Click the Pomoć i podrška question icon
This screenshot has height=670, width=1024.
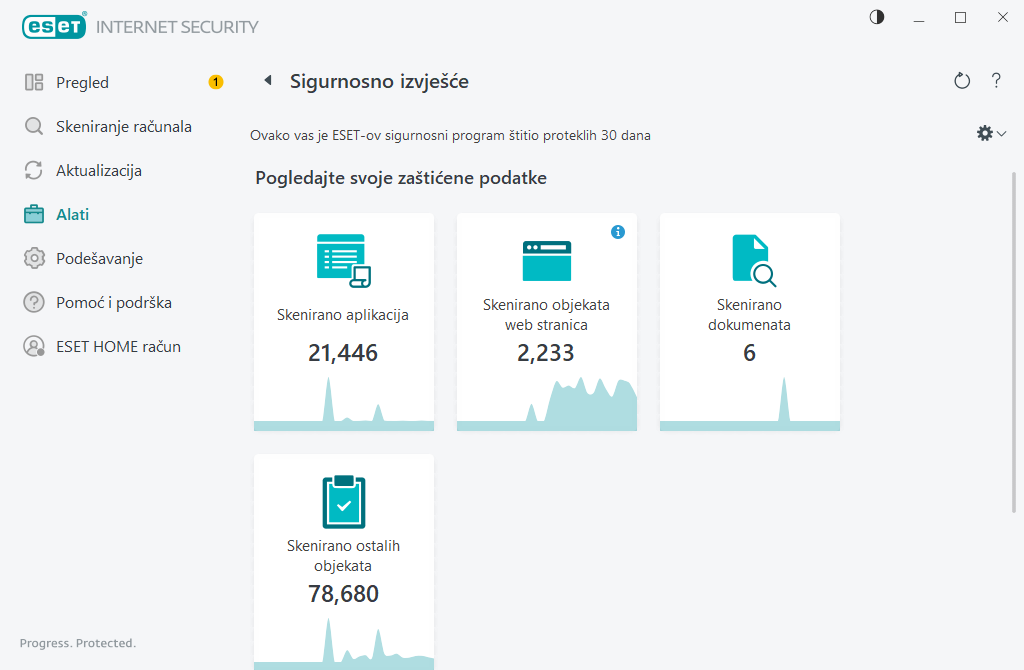point(34,302)
